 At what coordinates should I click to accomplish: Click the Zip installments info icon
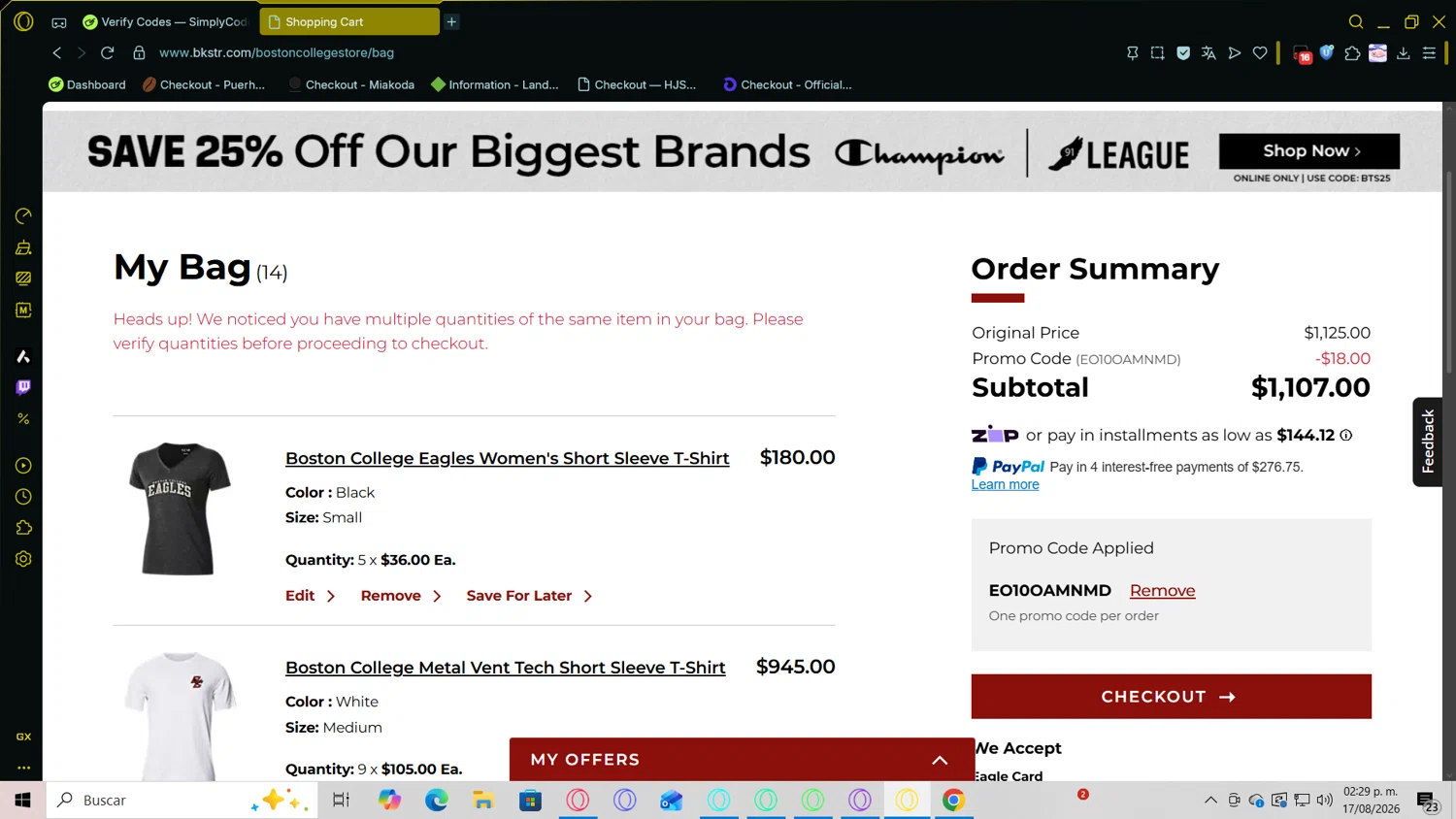point(1346,436)
